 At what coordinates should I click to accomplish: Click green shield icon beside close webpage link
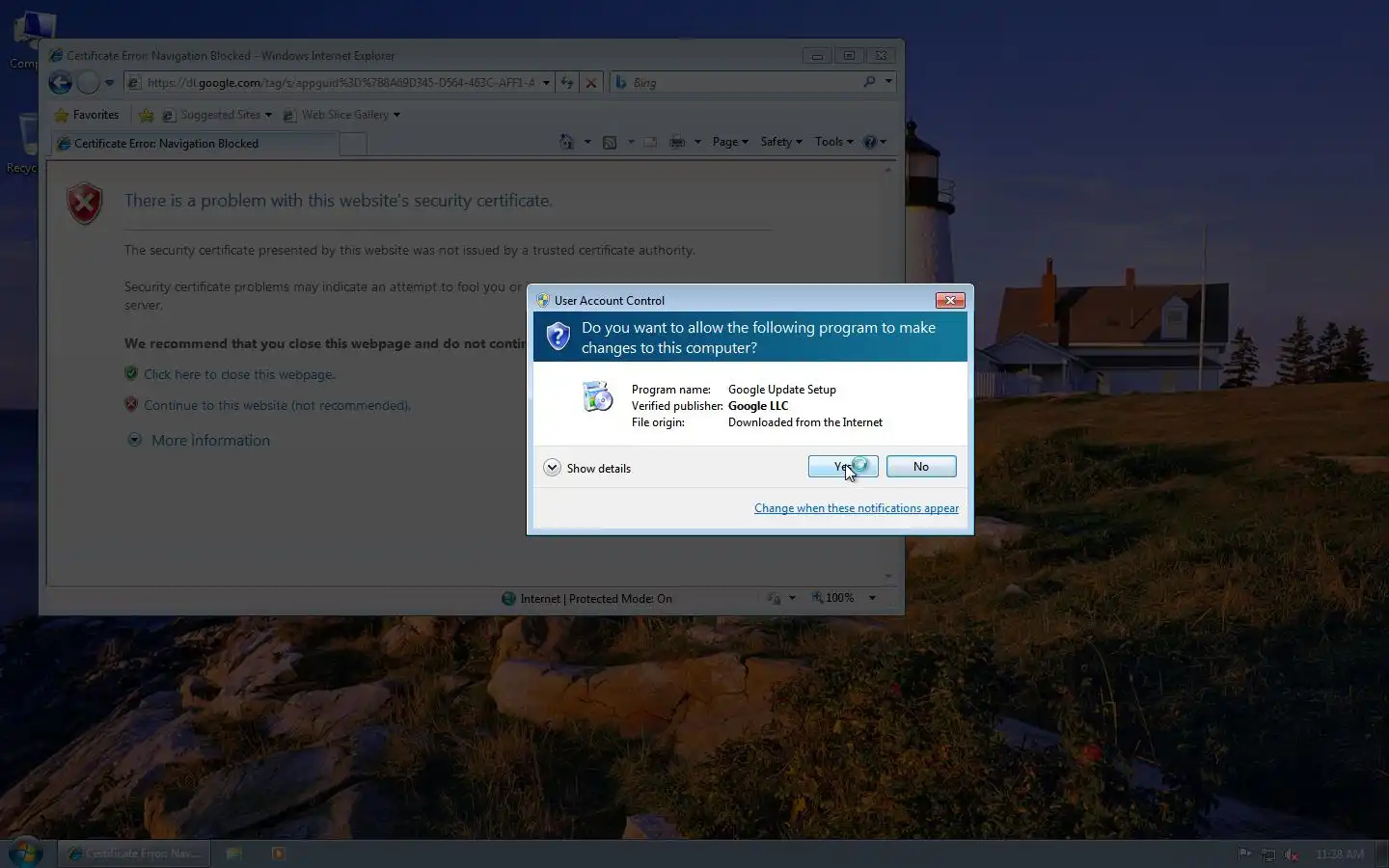pos(131,373)
